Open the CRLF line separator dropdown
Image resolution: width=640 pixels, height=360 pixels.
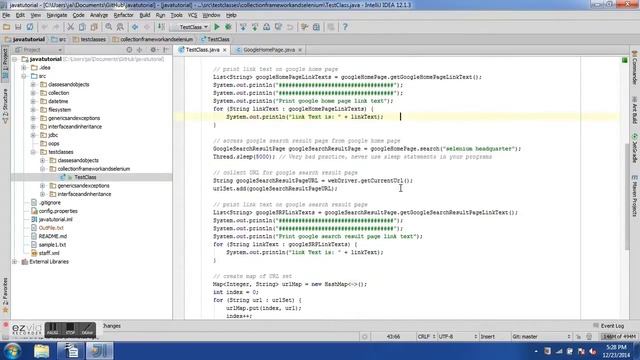[427, 337]
